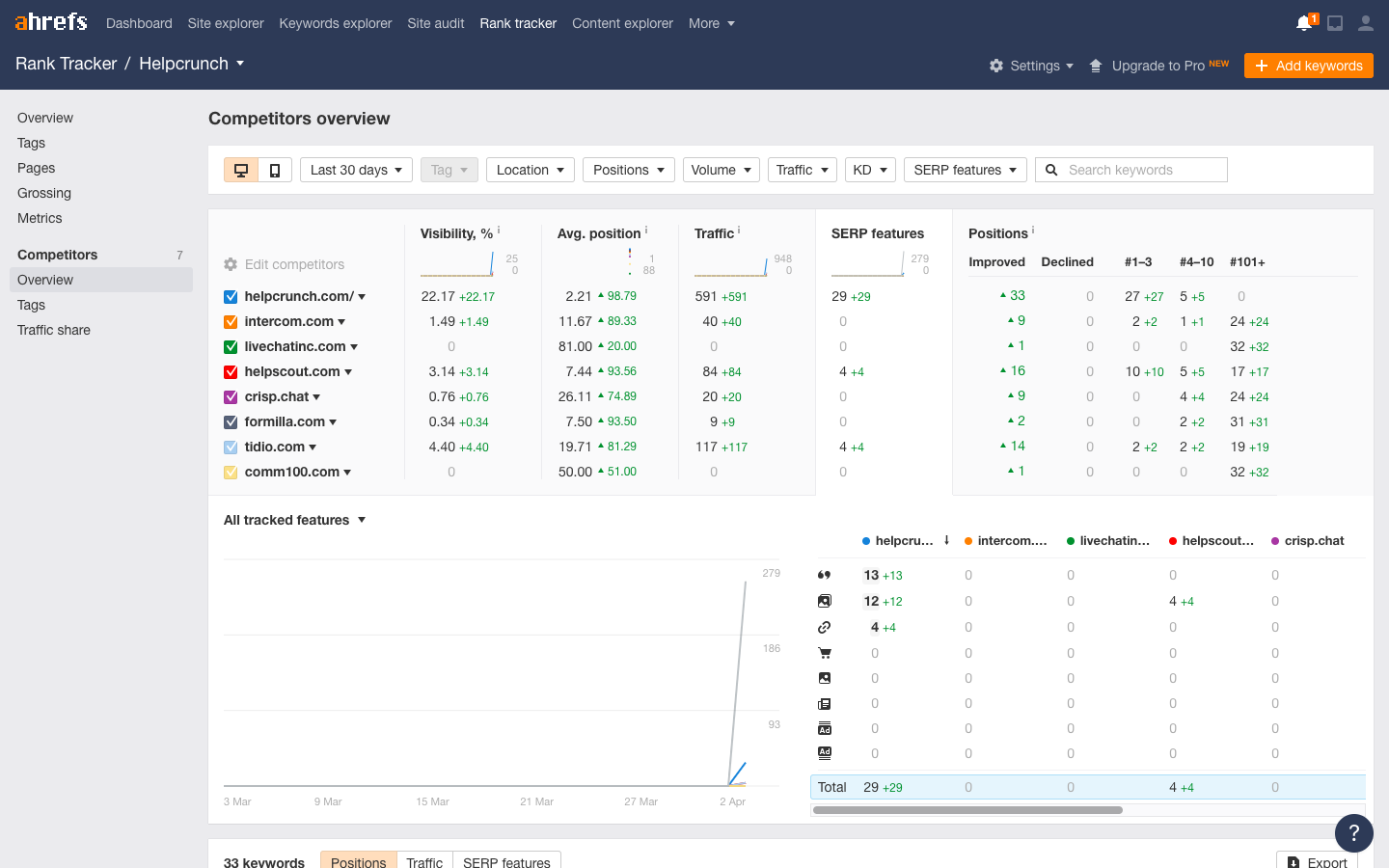Open the Location filter dropdown

click(x=531, y=170)
